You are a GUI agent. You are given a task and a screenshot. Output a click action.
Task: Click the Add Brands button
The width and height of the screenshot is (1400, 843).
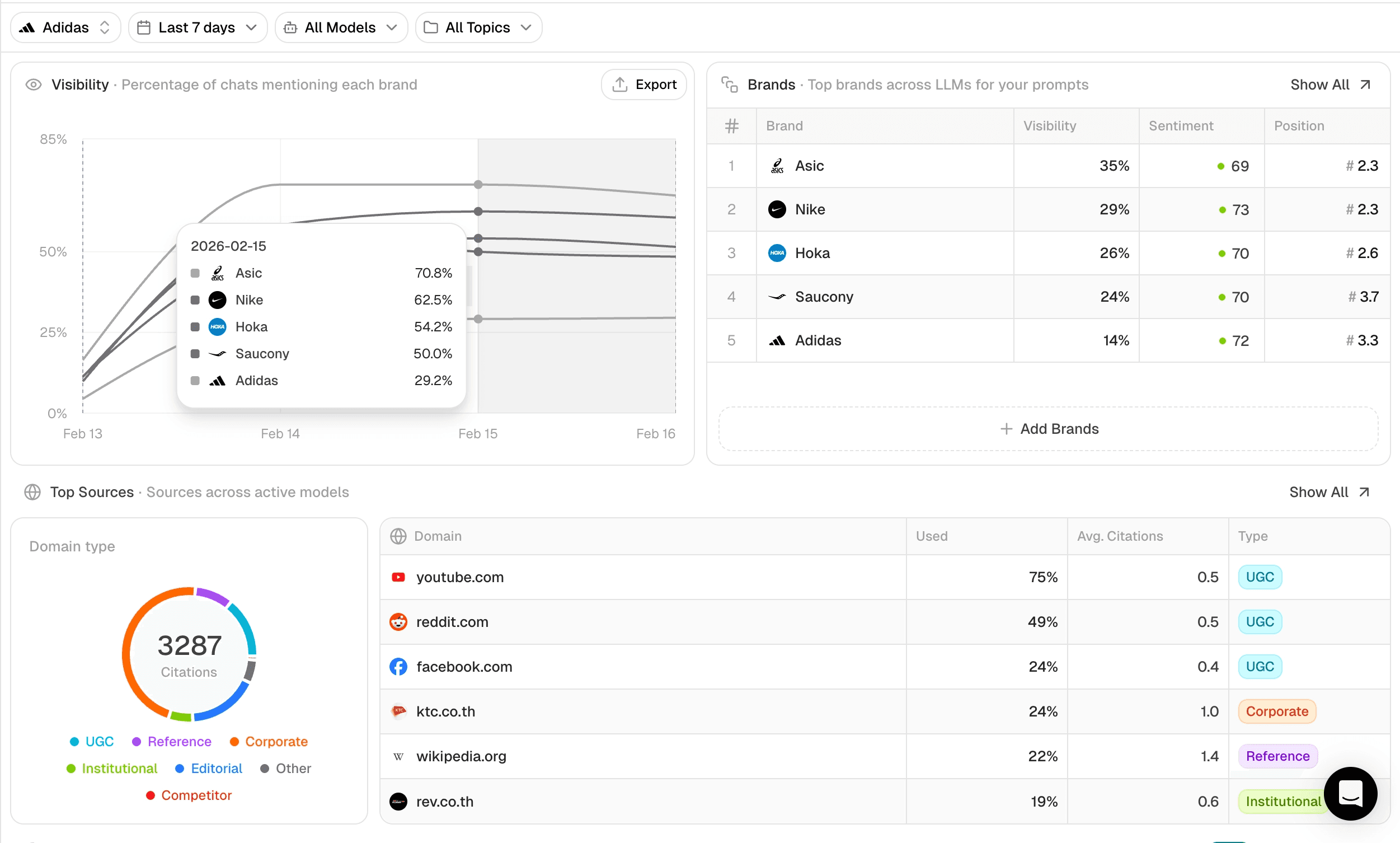coord(1048,429)
